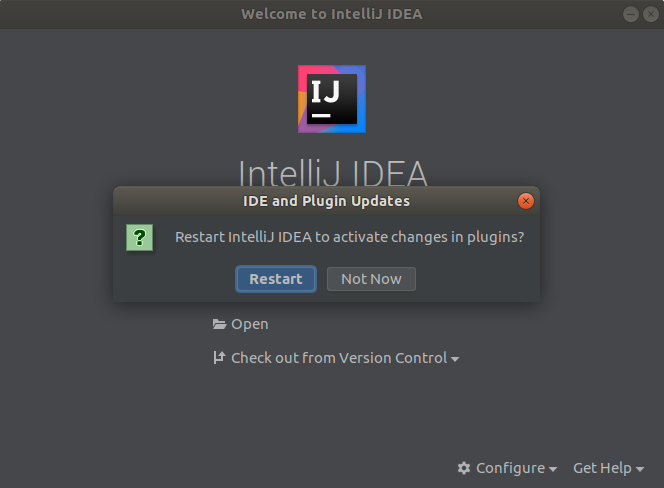Viewport: 664px width, 488px height.
Task: Expand the Check out from Version Control arrow
Action: pyautogui.click(x=455, y=359)
